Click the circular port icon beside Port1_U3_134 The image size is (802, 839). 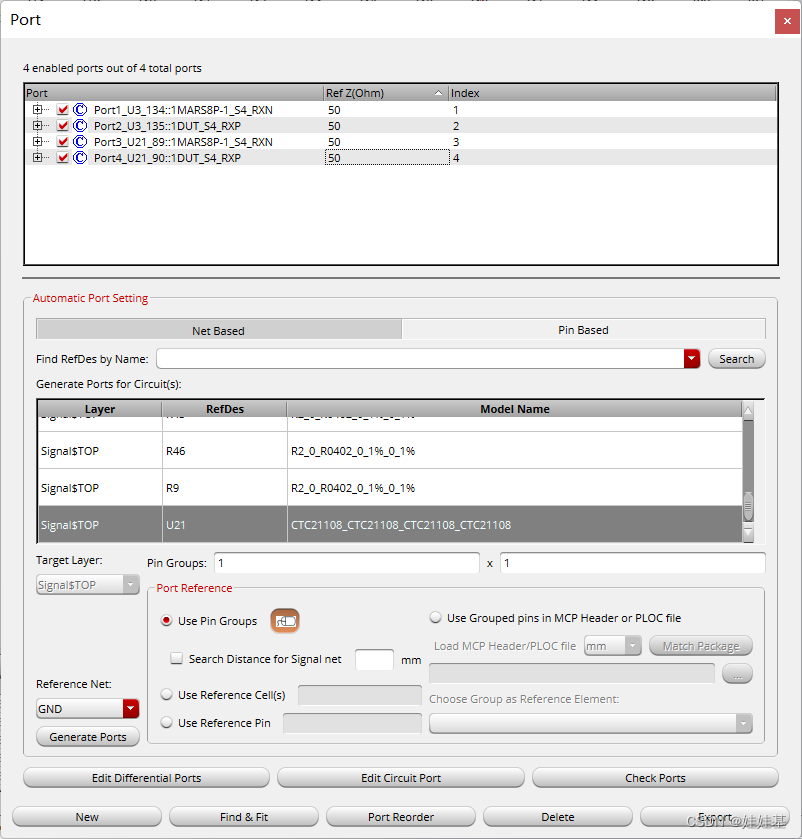[x=80, y=110]
